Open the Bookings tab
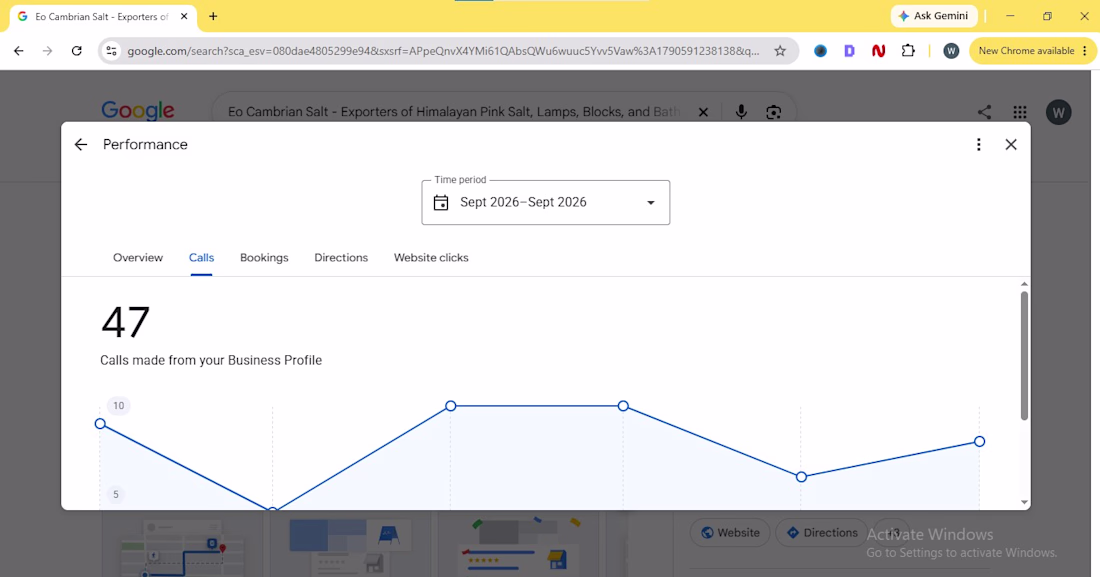 (x=264, y=258)
